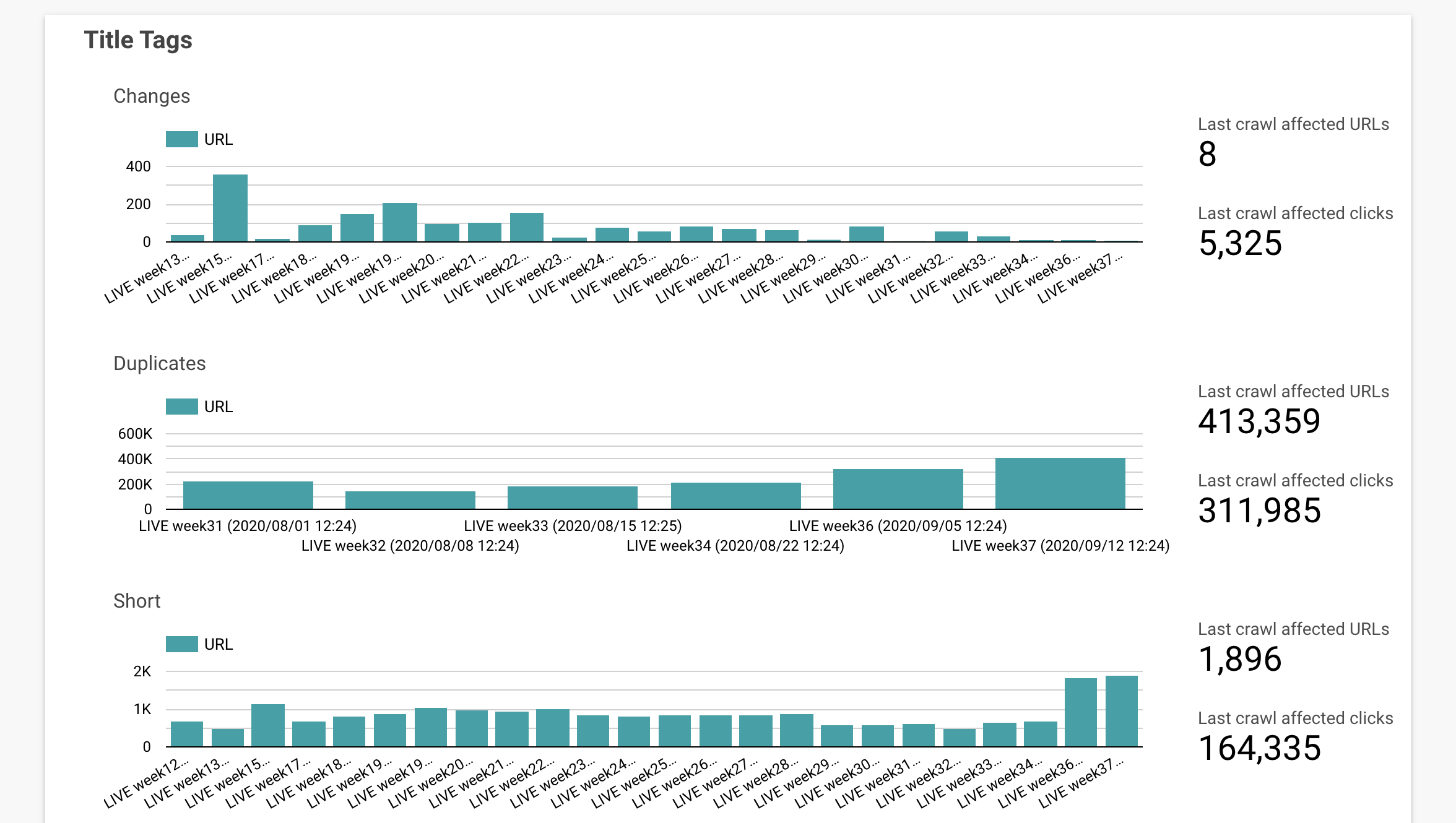Select the LIVE week37 bar in Duplicates chart
The width and height of the screenshot is (1456, 823).
click(1060, 483)
